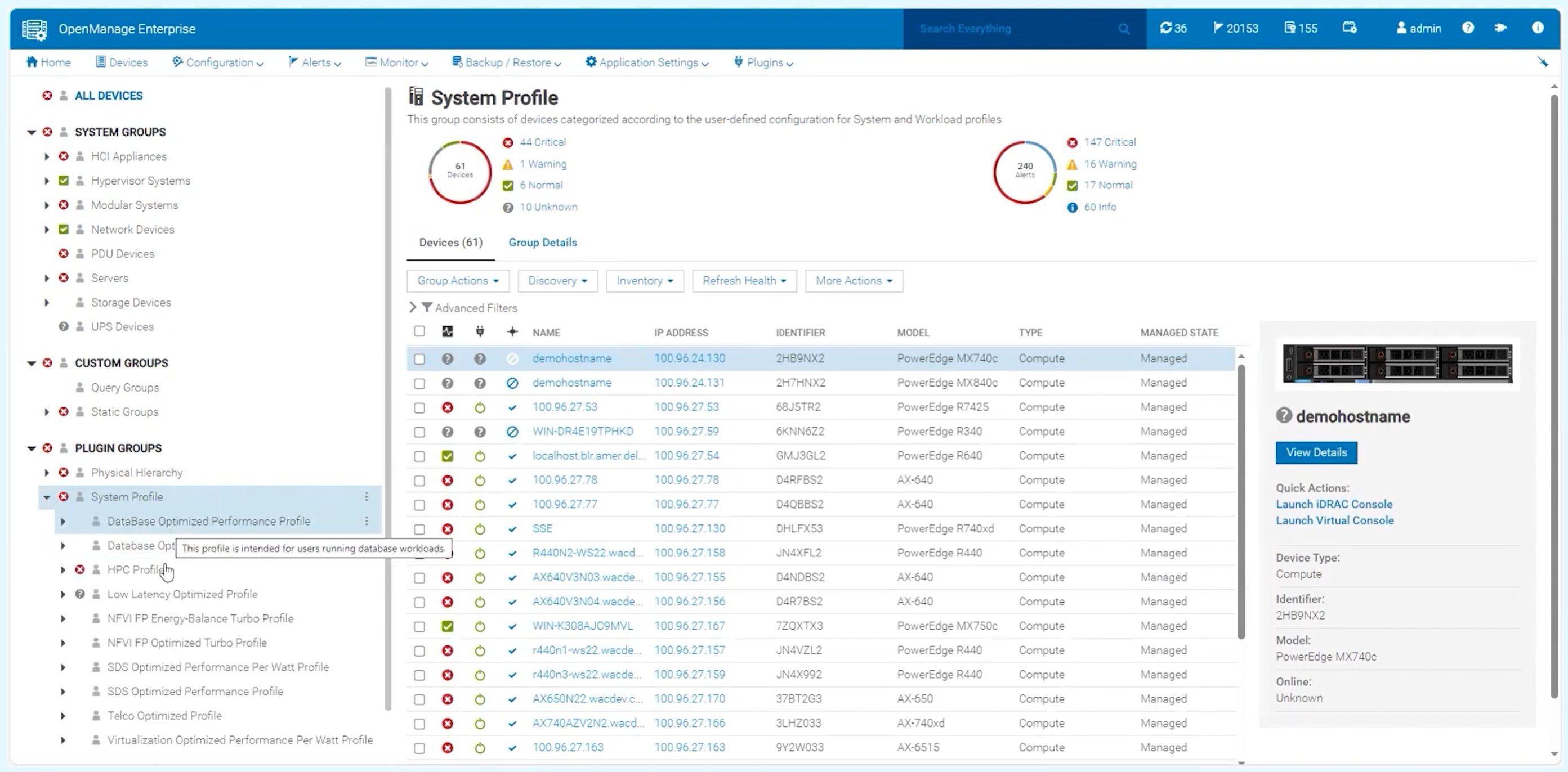Sort by connection state column icon
1568x772 pixels.
click(x=512, y=331)
